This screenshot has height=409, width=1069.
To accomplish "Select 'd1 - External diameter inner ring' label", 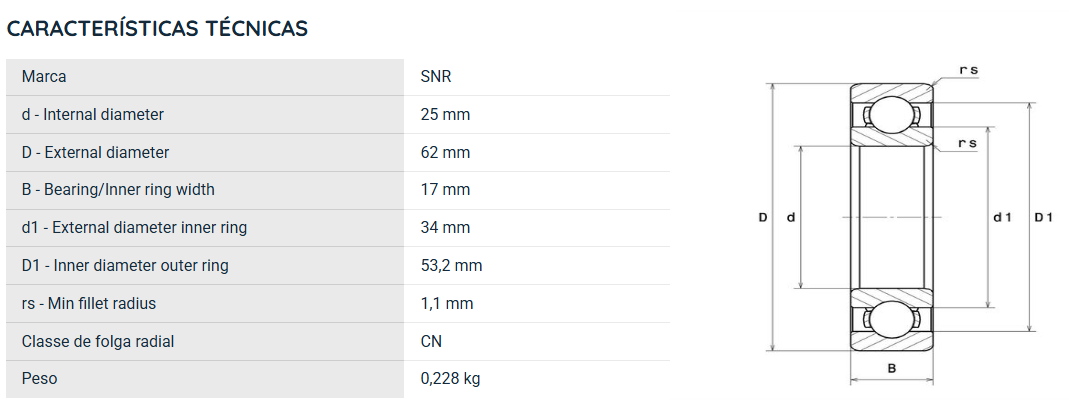I will (x=134, y=228).
